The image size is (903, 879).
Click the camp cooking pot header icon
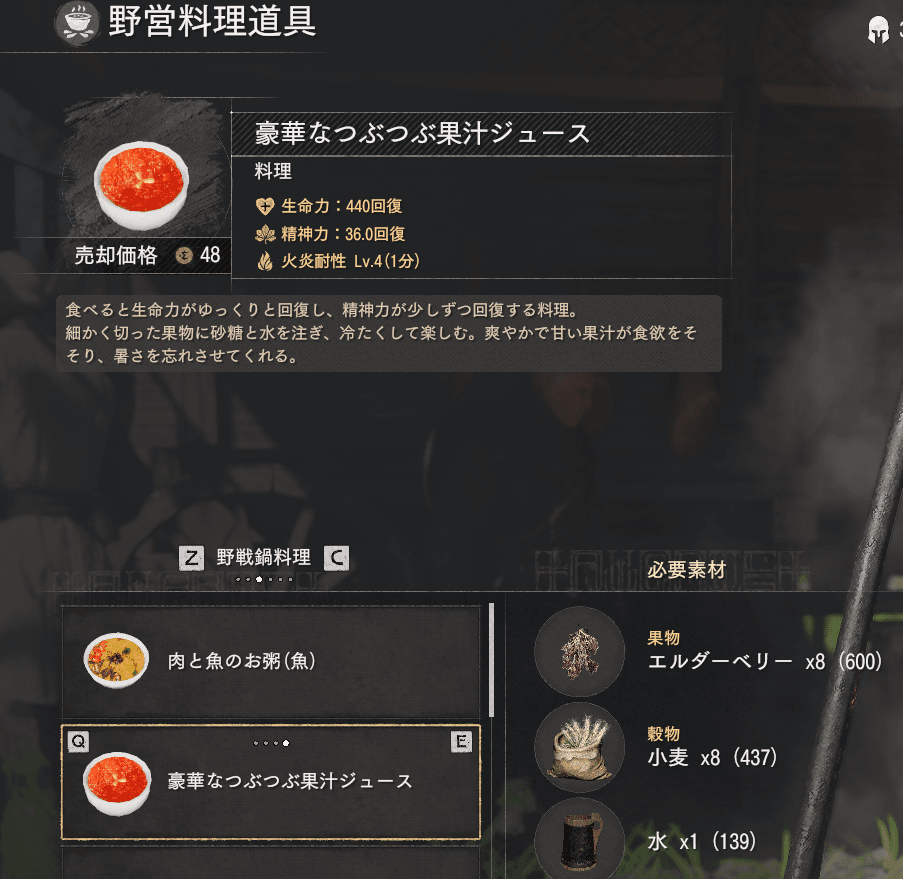click(x=77, y=22)
